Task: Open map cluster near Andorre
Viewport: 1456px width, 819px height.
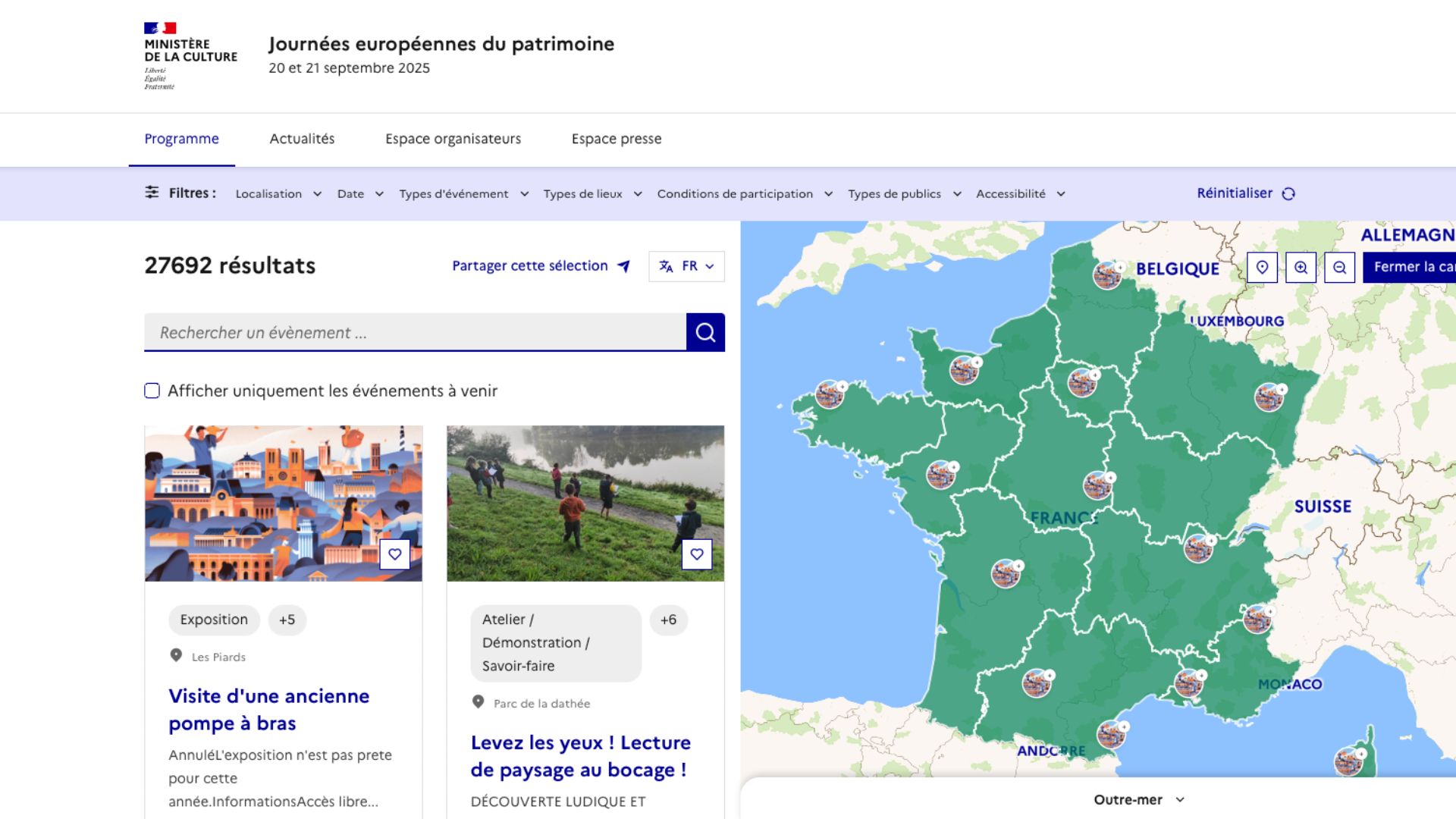Action: (1111, 734)
